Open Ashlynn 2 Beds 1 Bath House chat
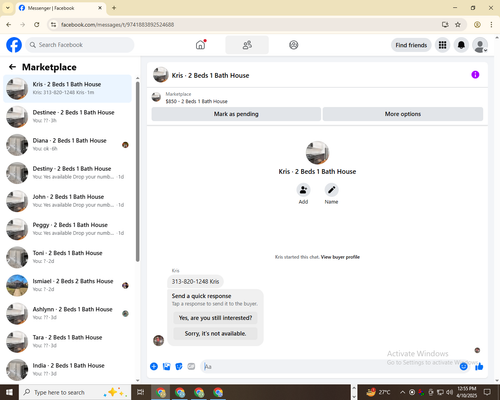 coord(68,313)
